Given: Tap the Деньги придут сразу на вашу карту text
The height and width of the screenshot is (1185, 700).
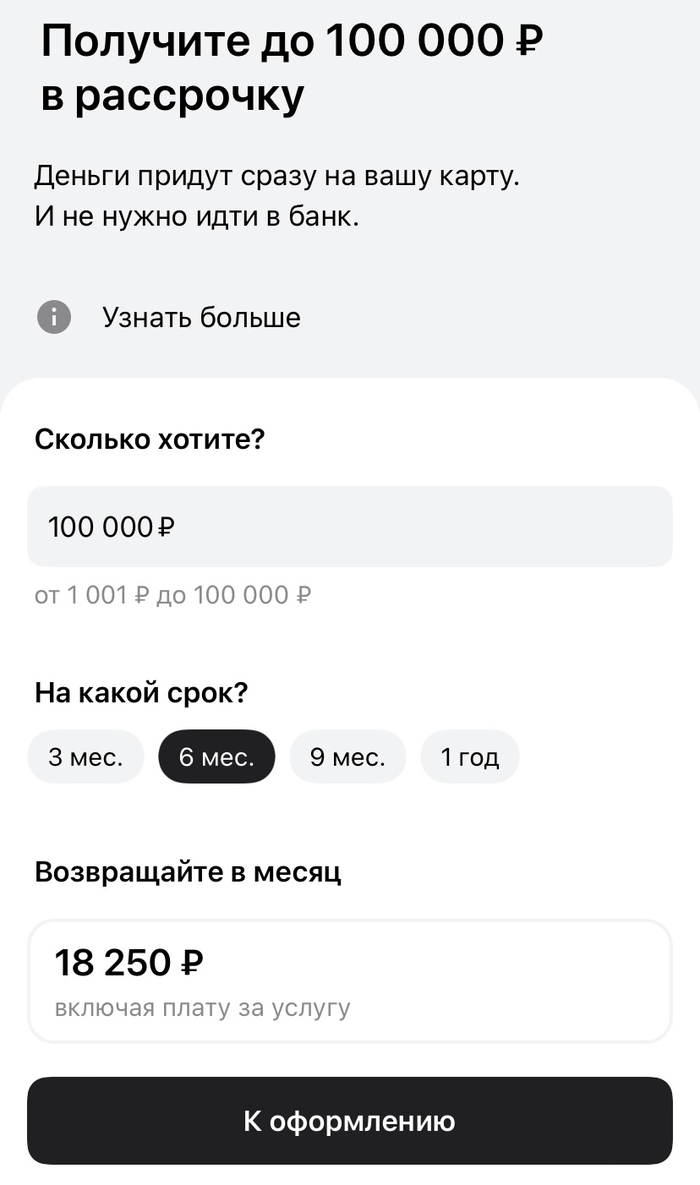Looking at the screenshot, I should 278,177.
